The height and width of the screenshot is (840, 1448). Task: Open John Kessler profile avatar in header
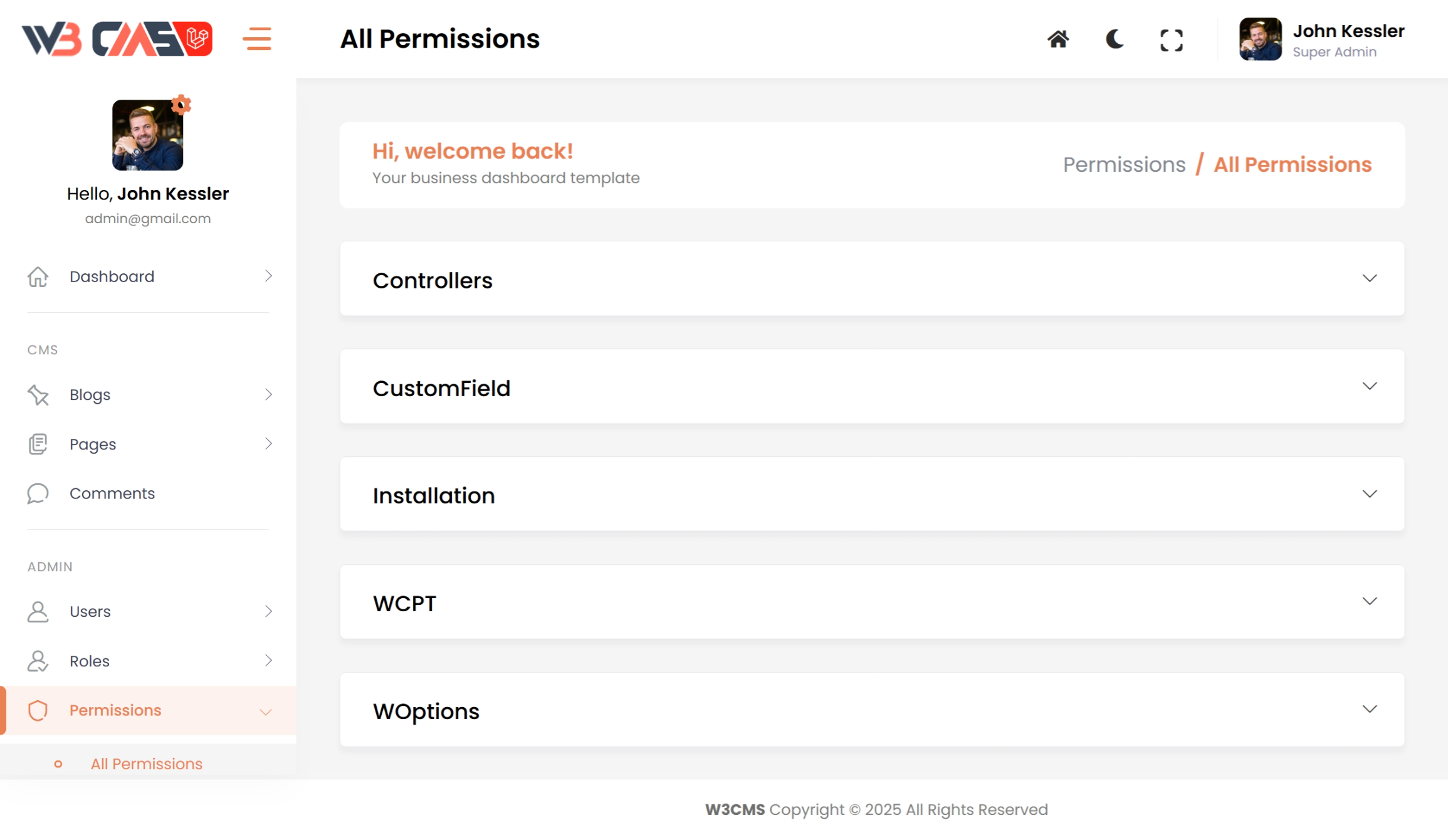1260,39
